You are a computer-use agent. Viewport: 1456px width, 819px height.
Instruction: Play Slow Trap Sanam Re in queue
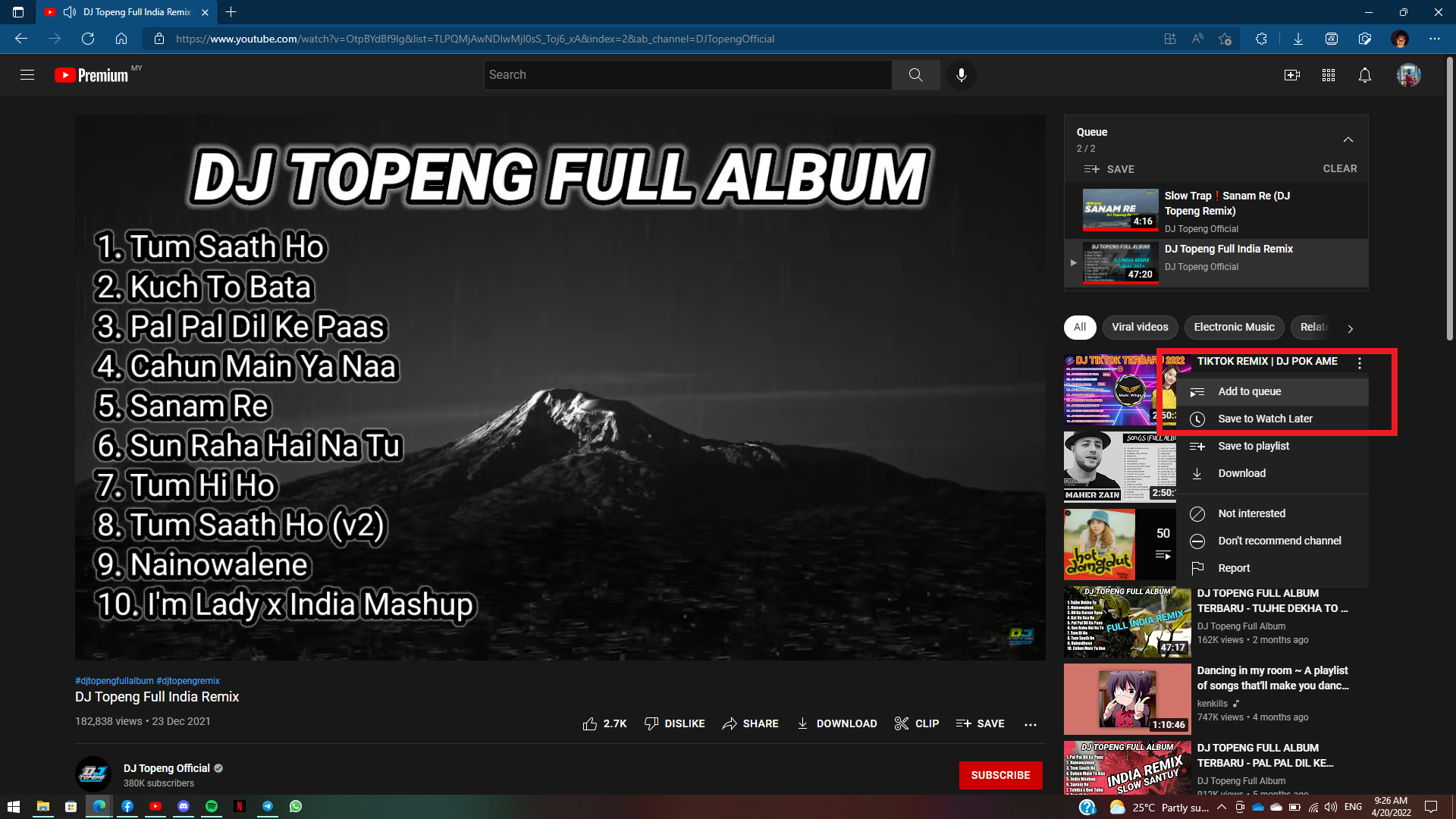(1216, 211)
